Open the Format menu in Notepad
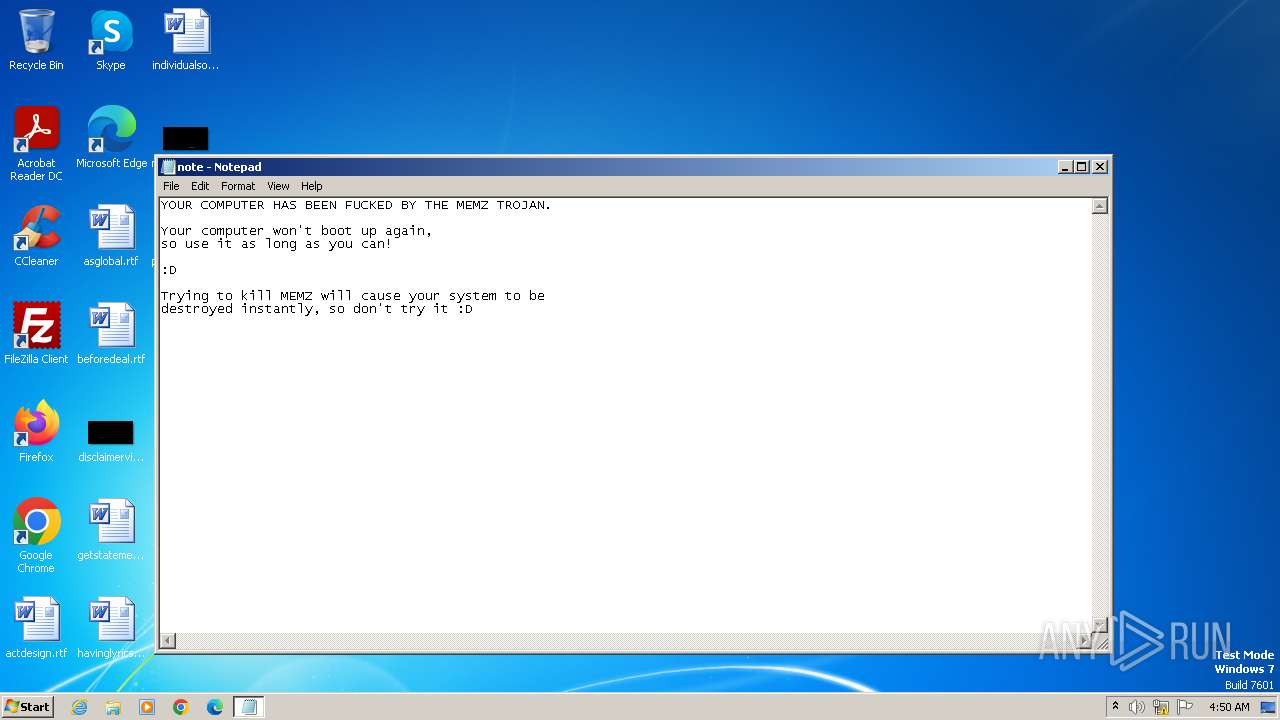The height and width of the screenshot is (720, 1280). pyautogui.click(x=238, y=186)
